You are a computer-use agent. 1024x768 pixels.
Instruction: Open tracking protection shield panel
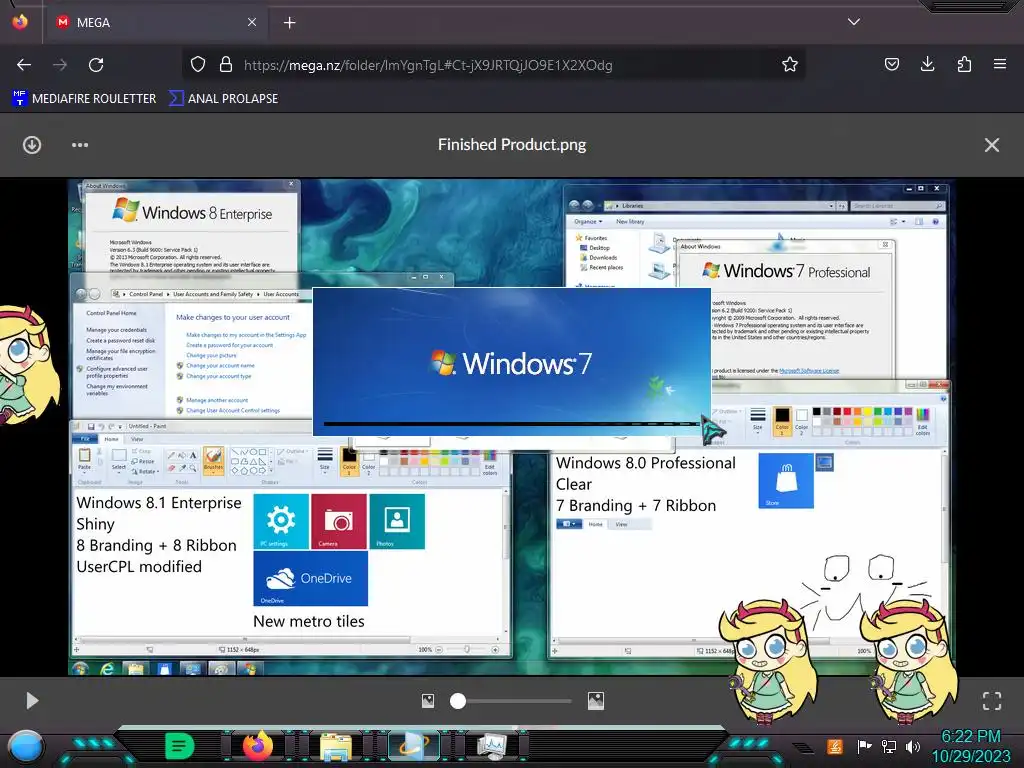(198, 64)
